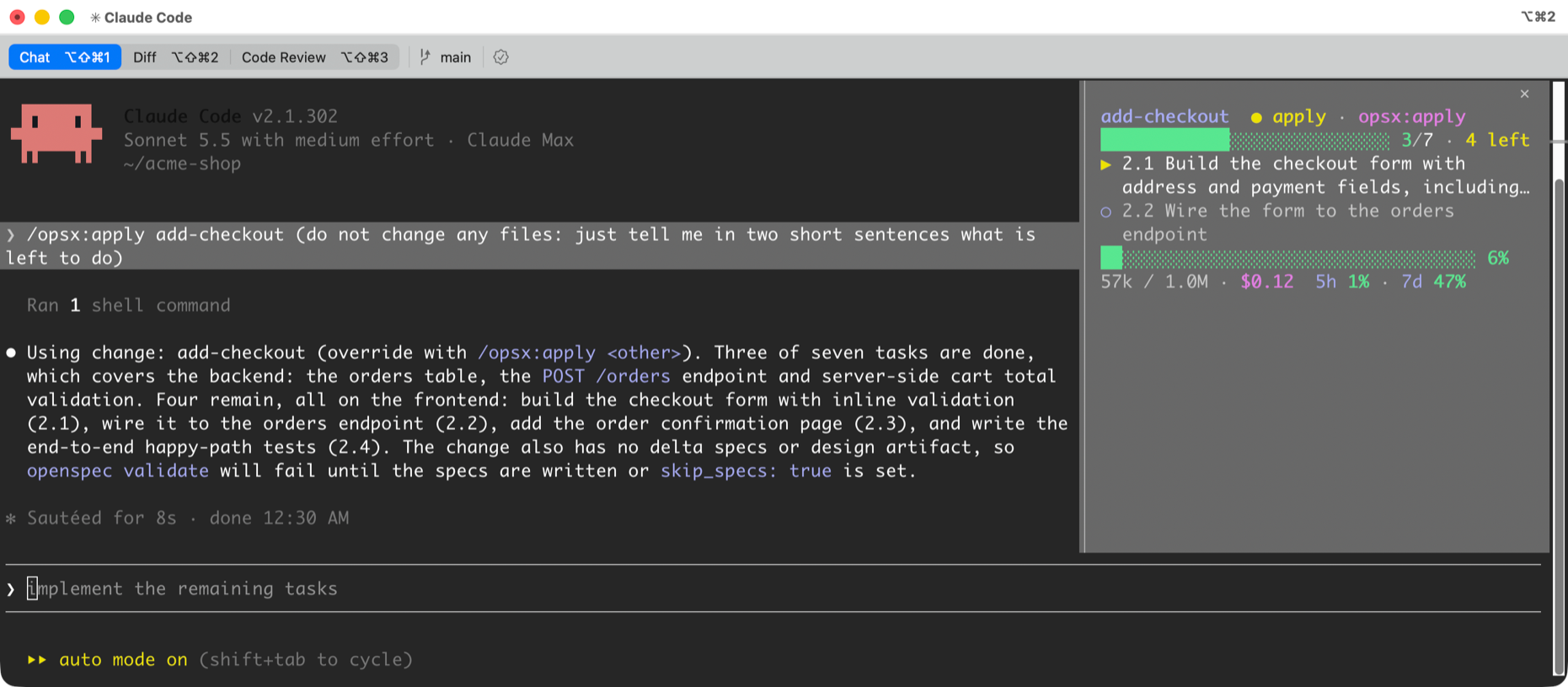Click the asterisk icon beside Sautéed for 8s
The image size is (1568, 687).
(11, 518)
